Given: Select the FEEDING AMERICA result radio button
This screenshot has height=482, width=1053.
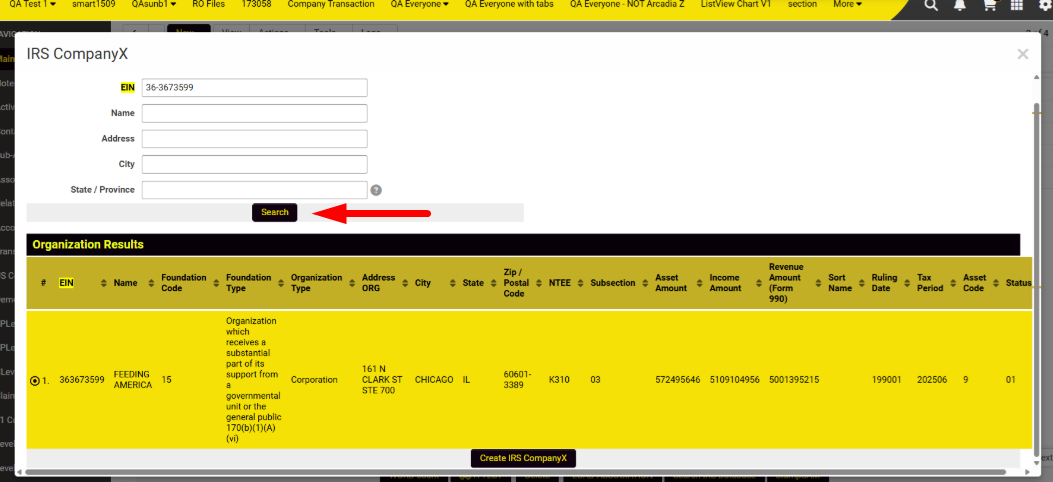Looking at the screenshot, I should pyautogui.click(x=35, y=381).
